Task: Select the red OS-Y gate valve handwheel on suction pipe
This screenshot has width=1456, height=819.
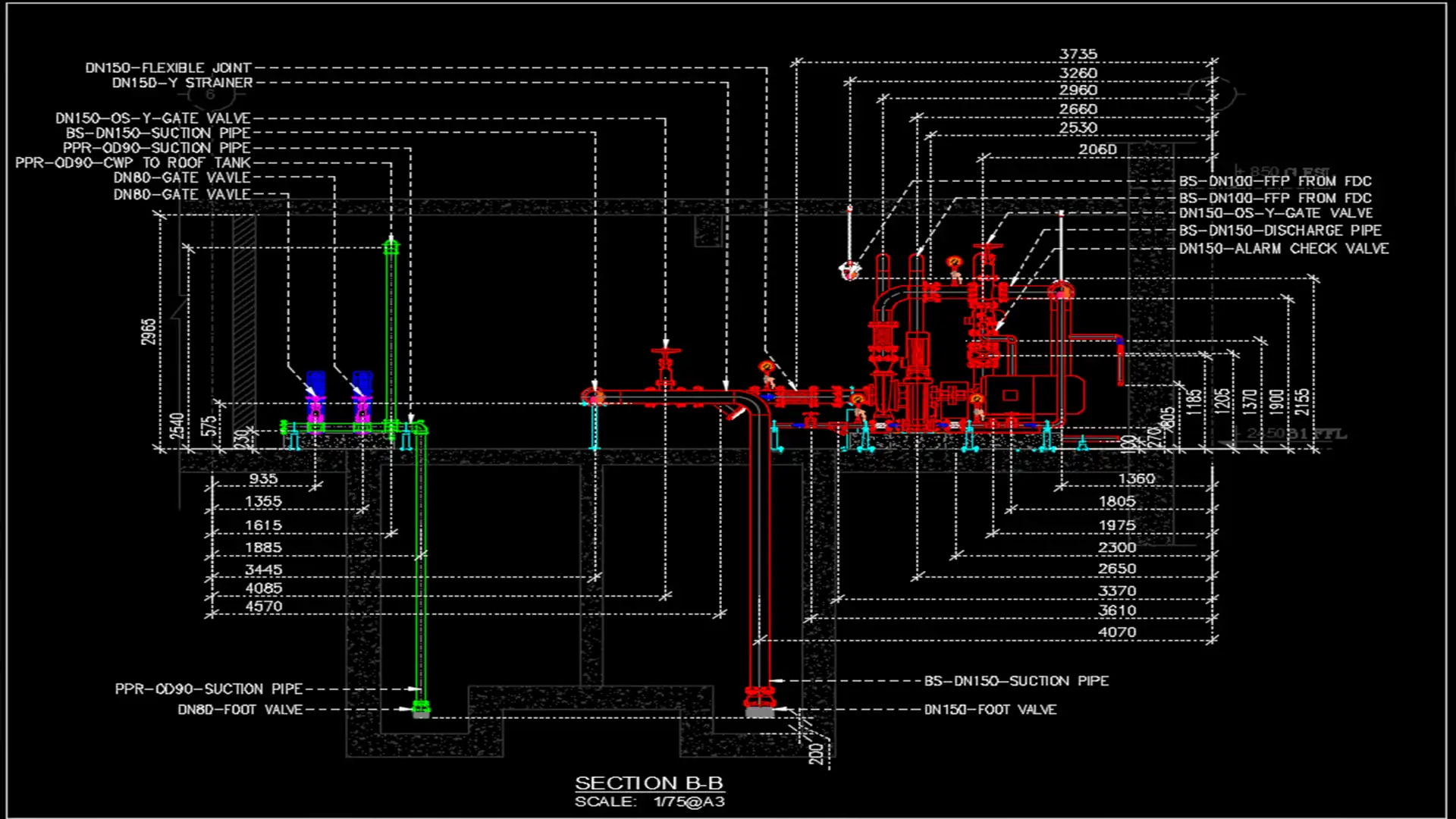Action: [x=666, y=352]
